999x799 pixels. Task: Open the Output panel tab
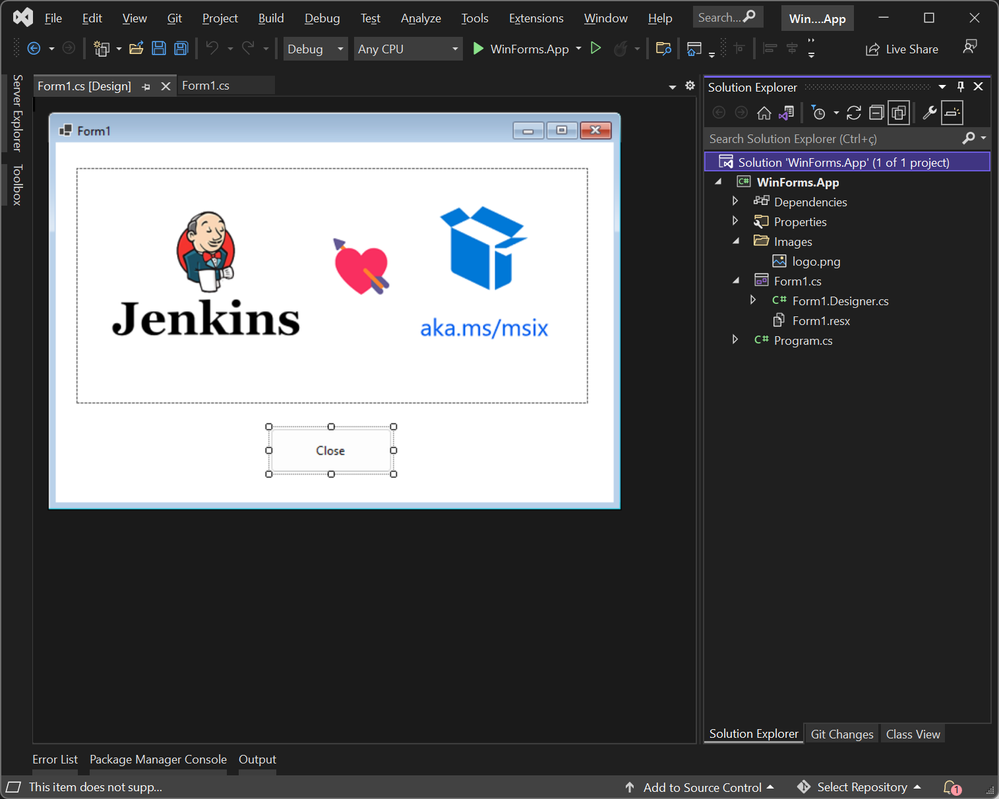coord(257,759)
